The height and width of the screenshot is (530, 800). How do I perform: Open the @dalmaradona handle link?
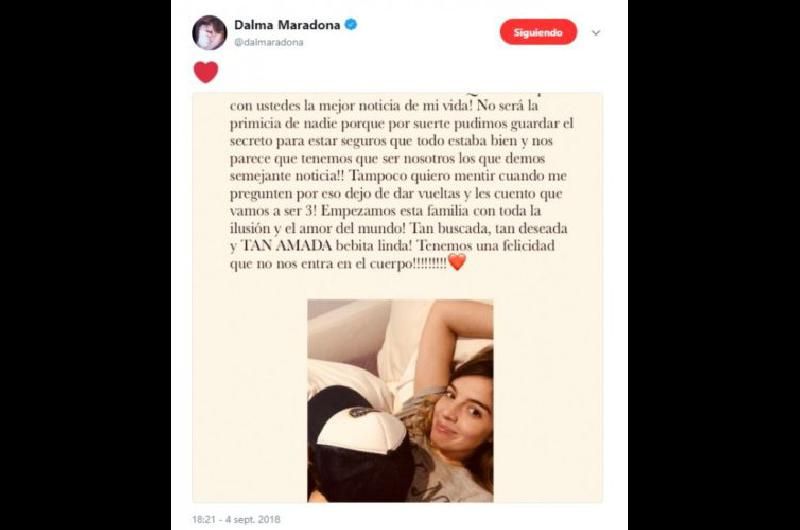(268, 42)
